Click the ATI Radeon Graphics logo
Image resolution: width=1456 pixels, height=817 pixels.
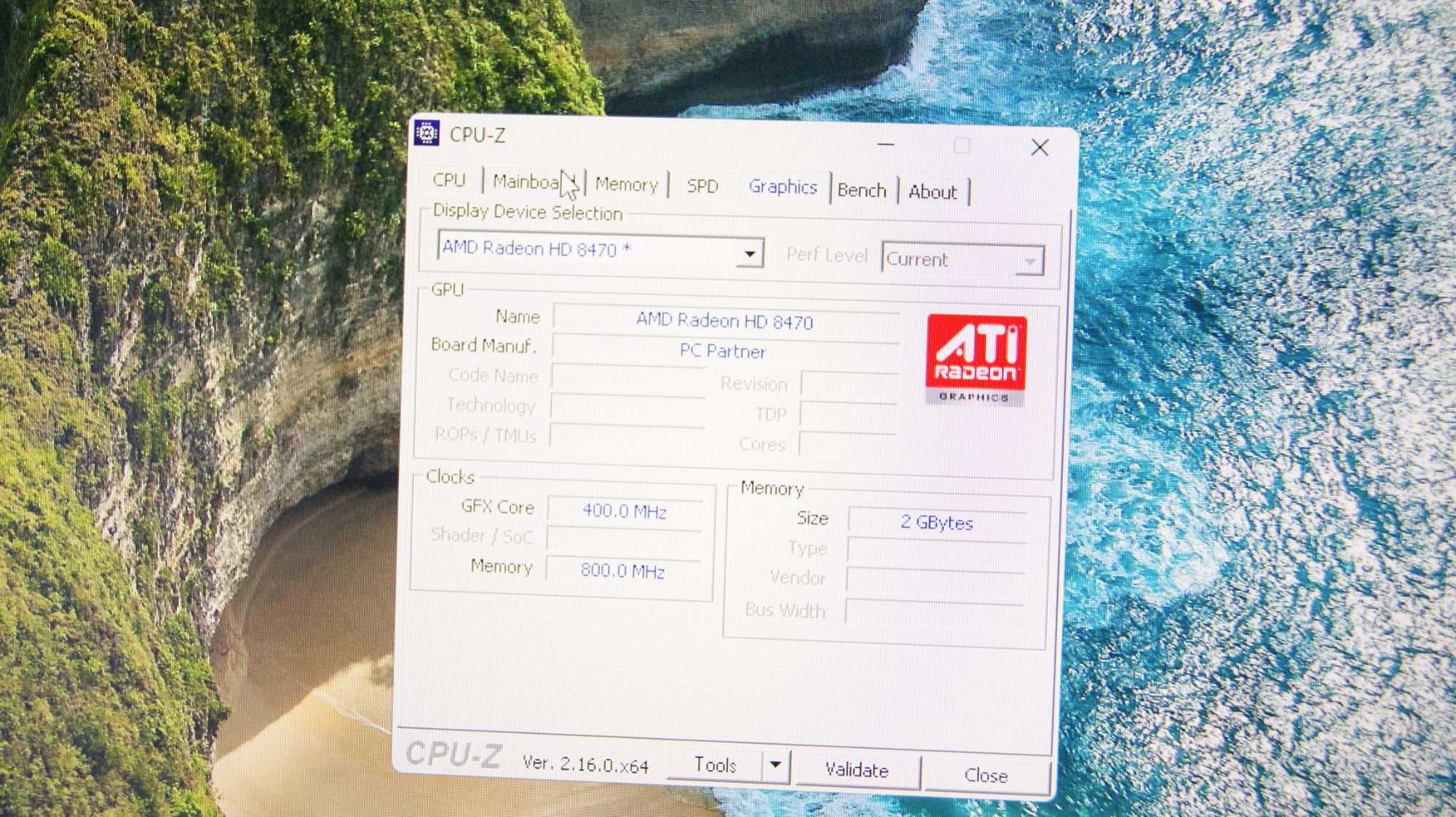pyautogui.click(x=976, y=360)
